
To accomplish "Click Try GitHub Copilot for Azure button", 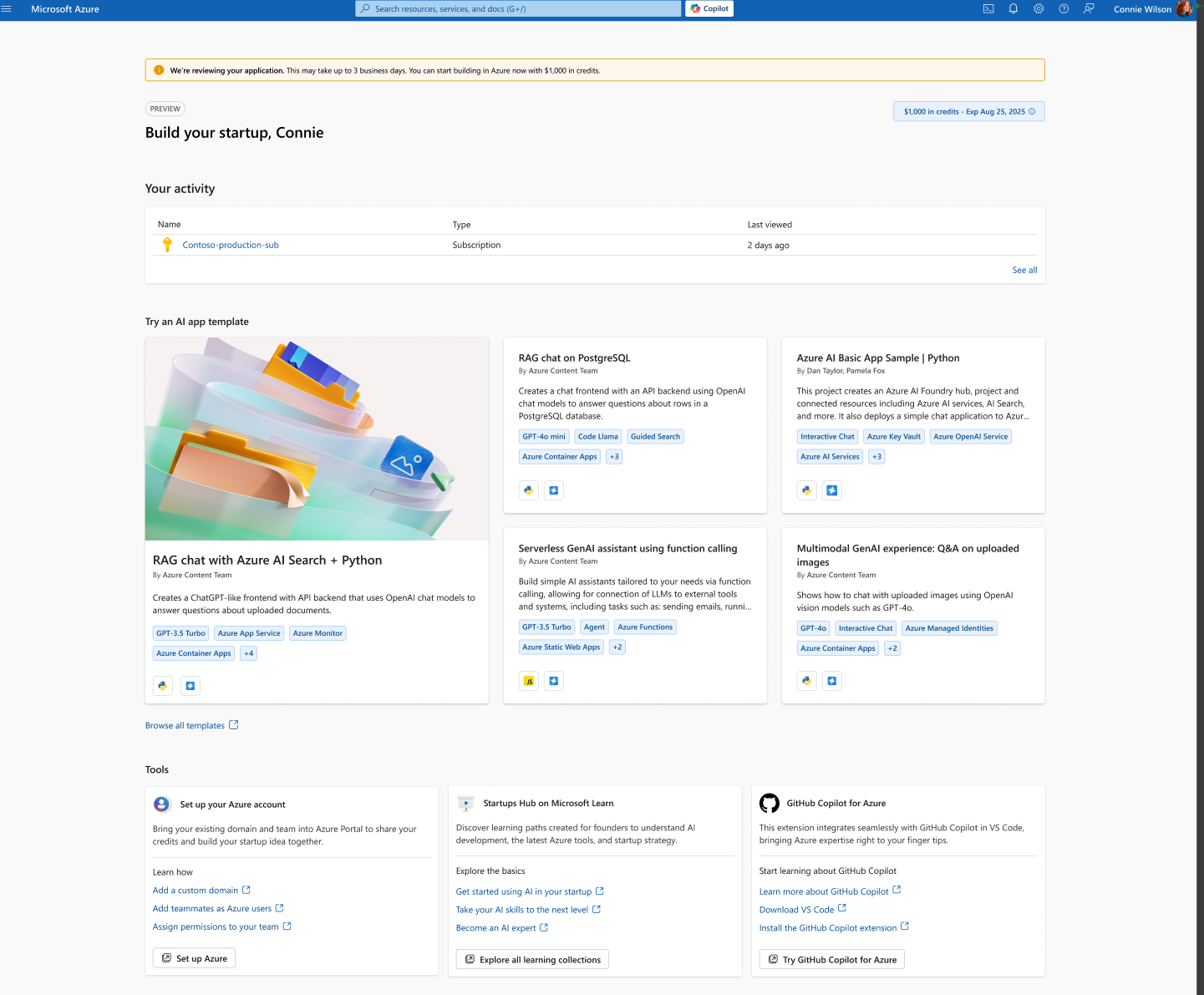I will pyautogui.click(x=831, y=959).
